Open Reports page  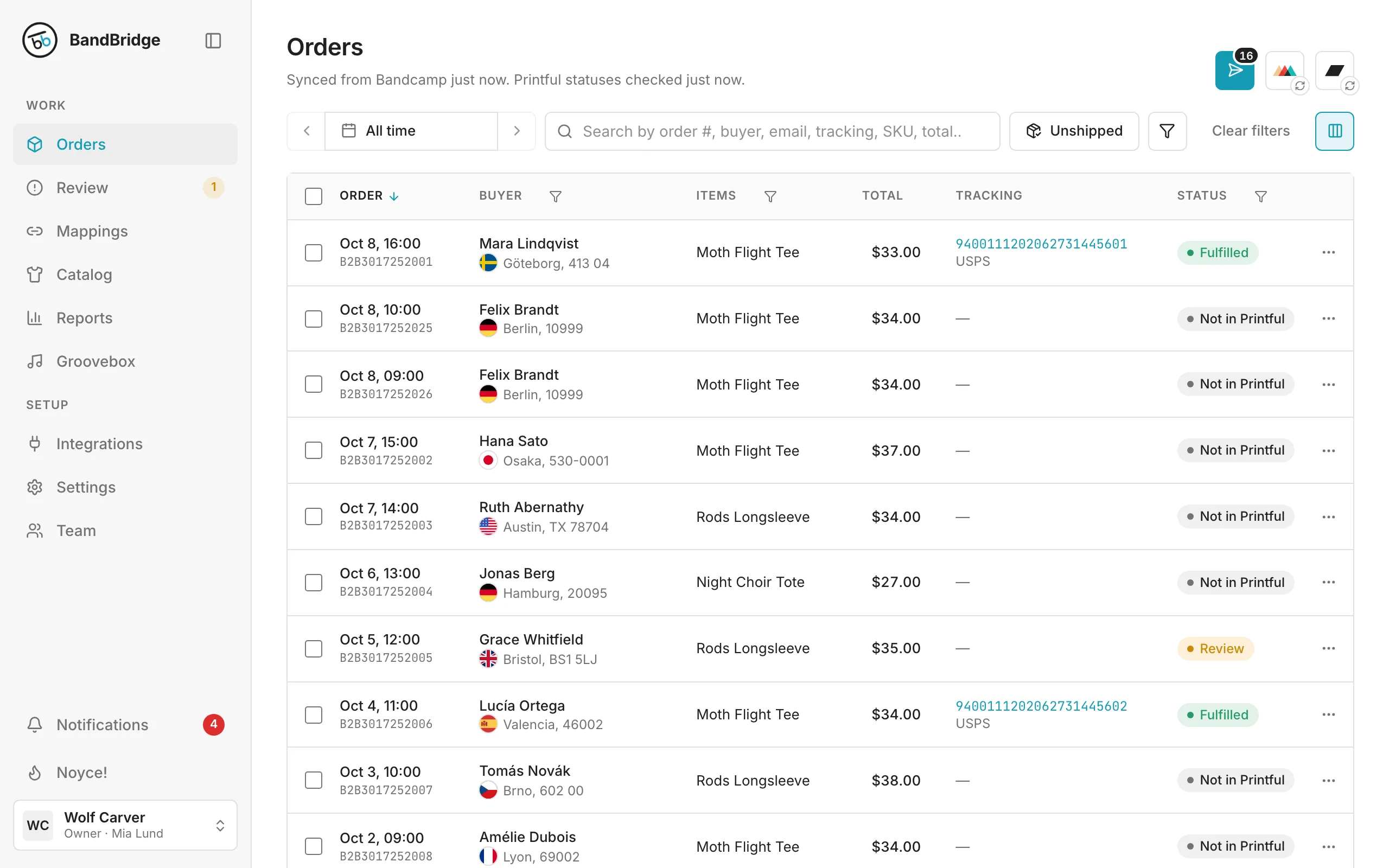[125, 317]
